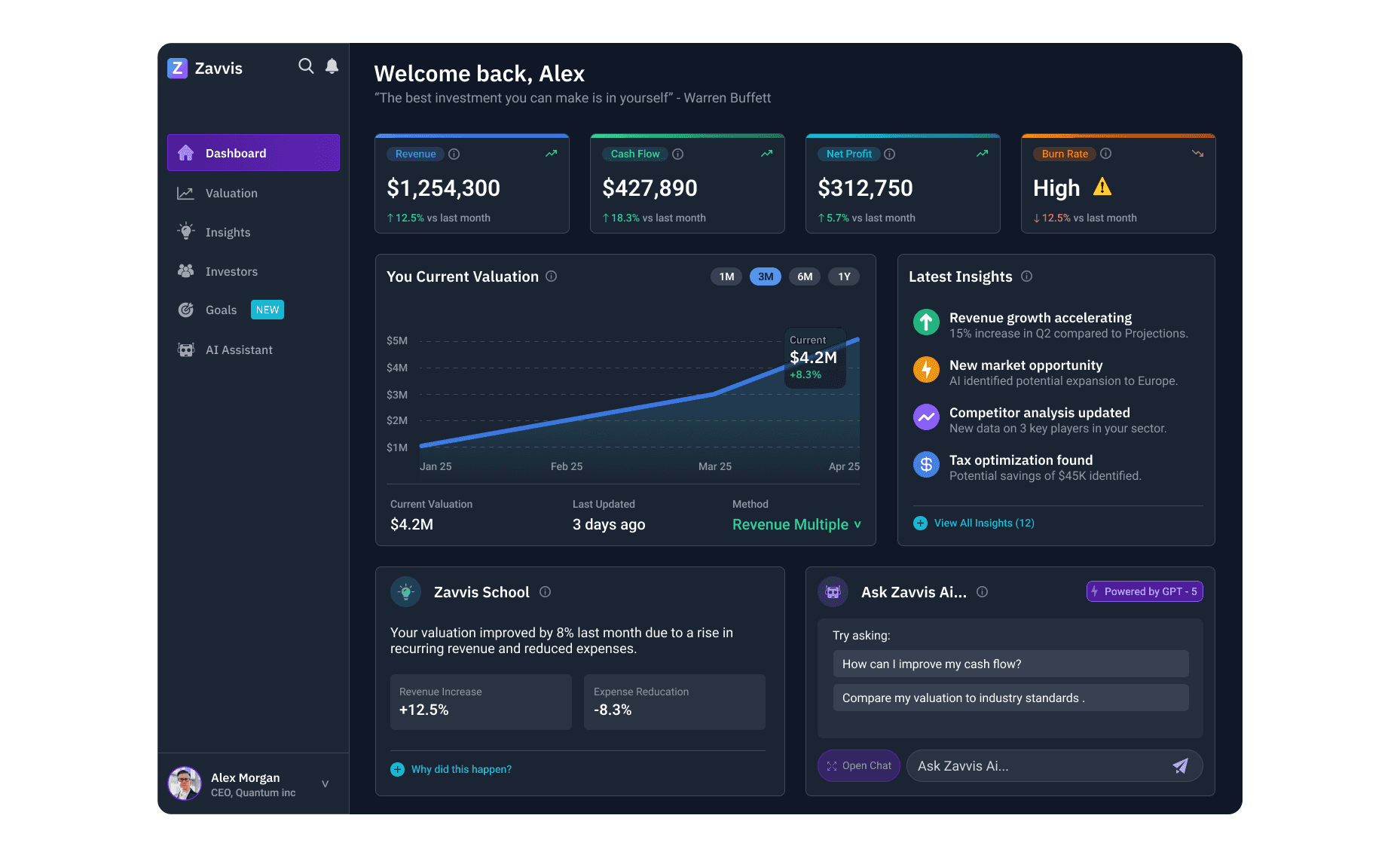Click the Tax optimization found insight title

[x=1021, y=460]
